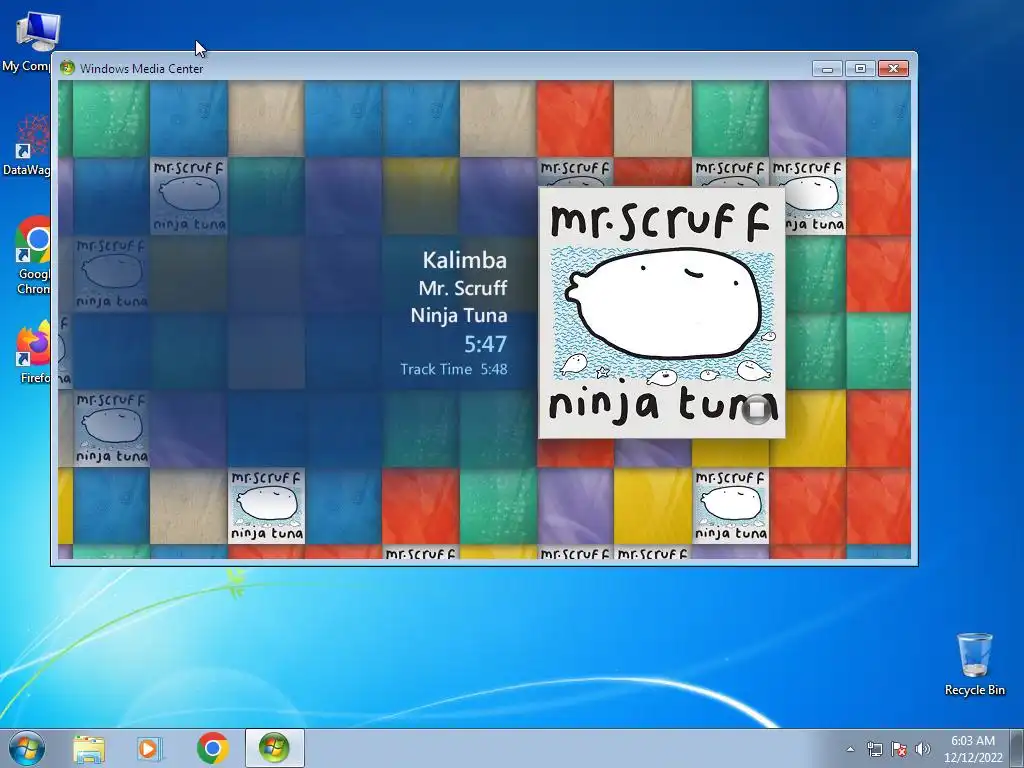Select the Firefox desktop shortcut
Screen dimensions: 1024x768
[33, 351]
